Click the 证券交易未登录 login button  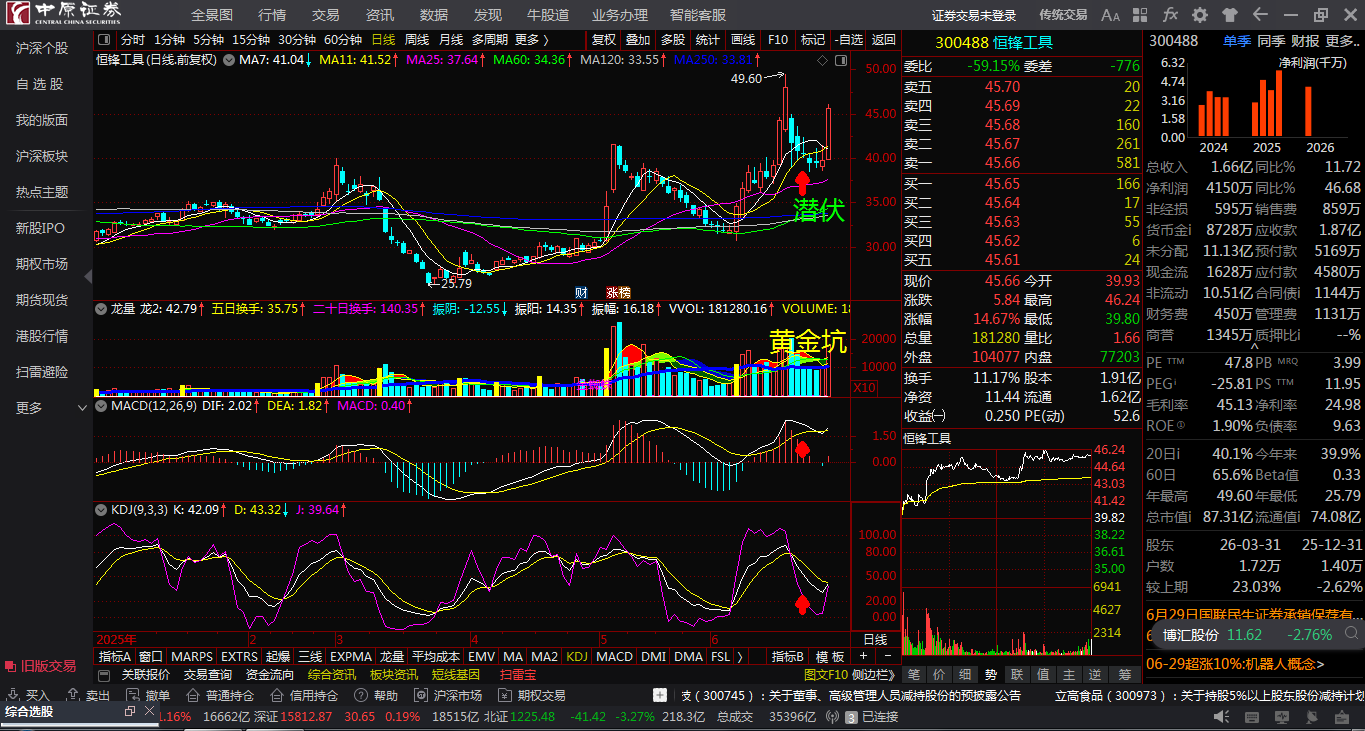click(973, 15)
